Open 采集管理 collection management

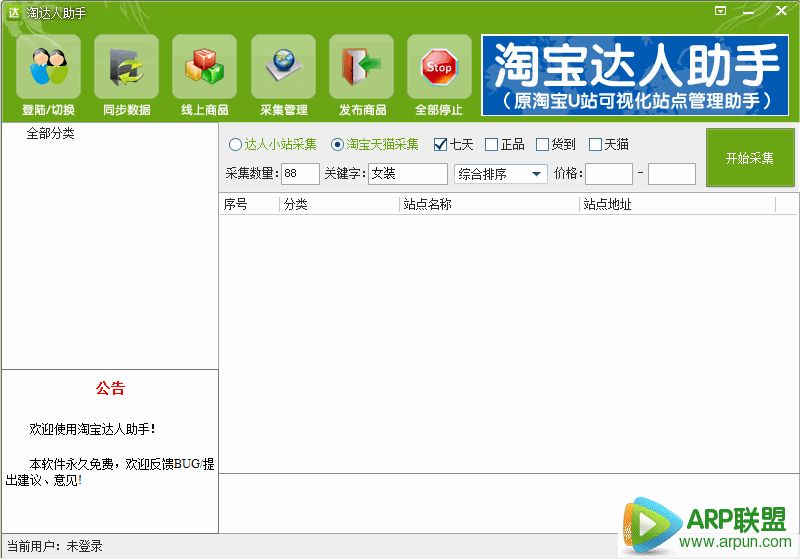[283, 70]
